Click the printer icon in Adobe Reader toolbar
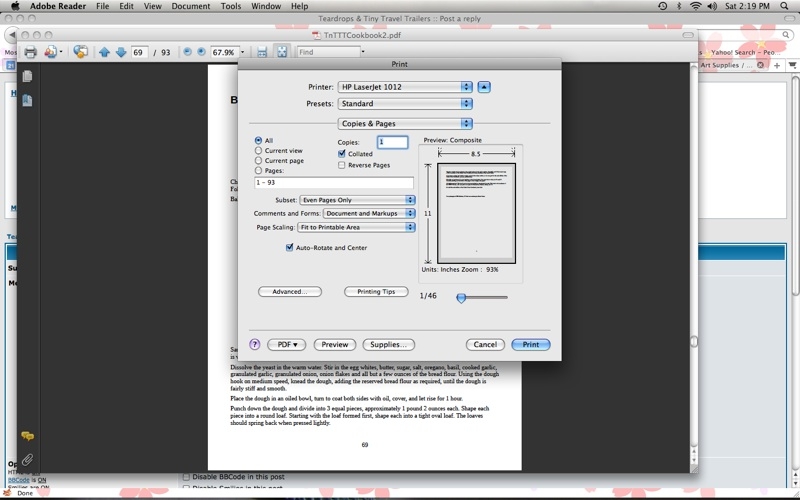 [31, 52]
